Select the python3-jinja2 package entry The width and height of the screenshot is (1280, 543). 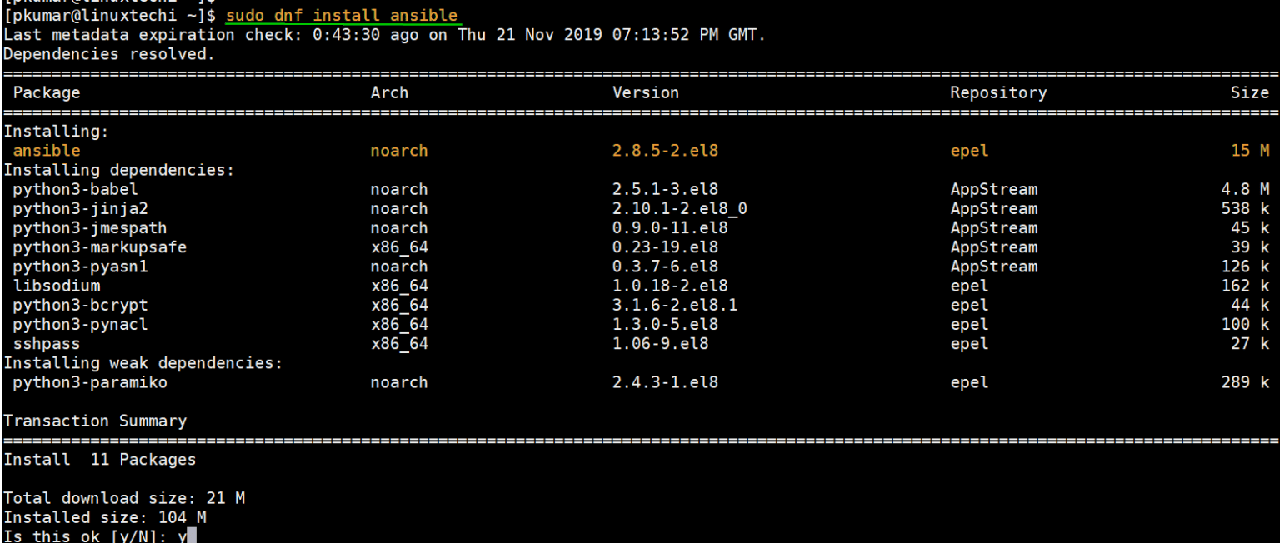click(x=80, y=209)
